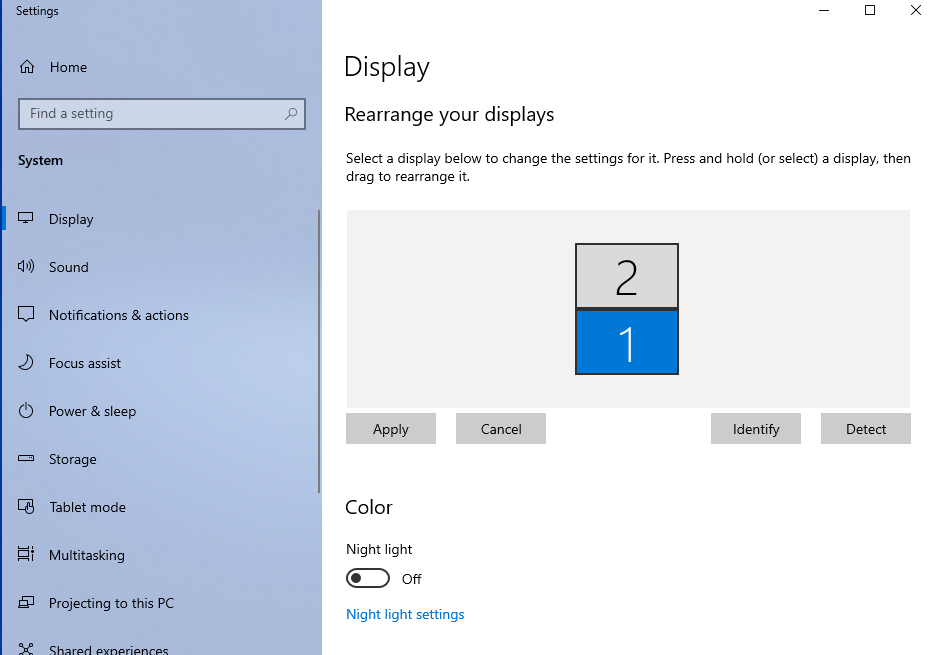Select display 2 in arrangement

click(627, 276)
